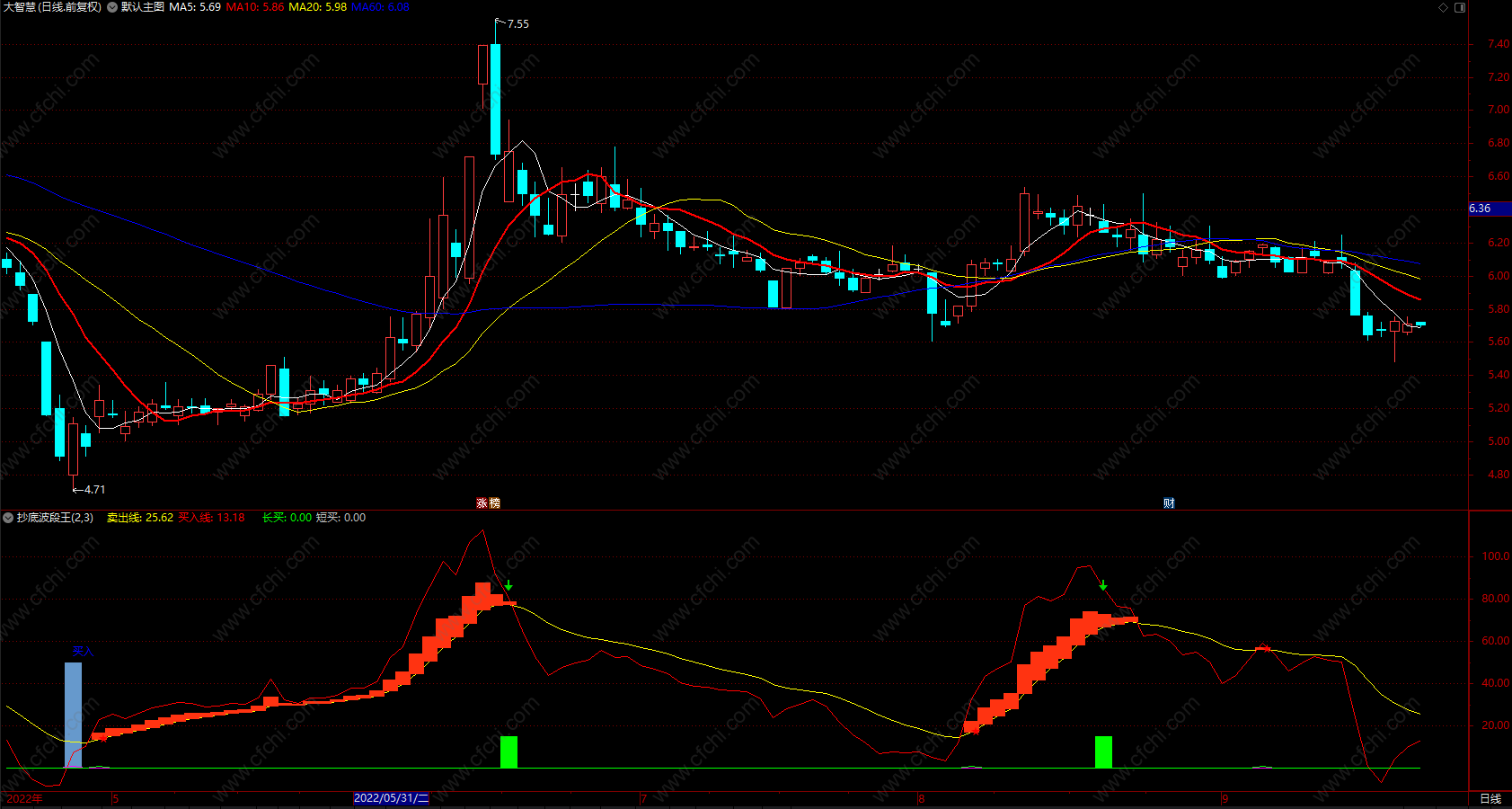The image size is (1512, 809).
Task: Click the 大智慧(日线.前复权) chart title
Action: point(52,7)
